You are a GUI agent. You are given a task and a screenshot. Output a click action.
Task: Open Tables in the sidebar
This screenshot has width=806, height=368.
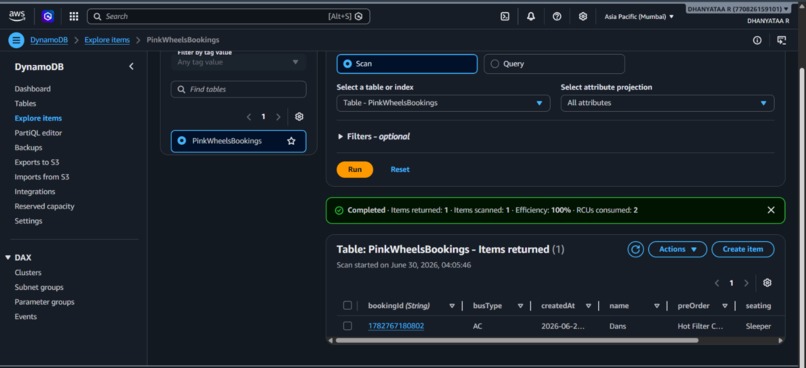coord(26,103)
